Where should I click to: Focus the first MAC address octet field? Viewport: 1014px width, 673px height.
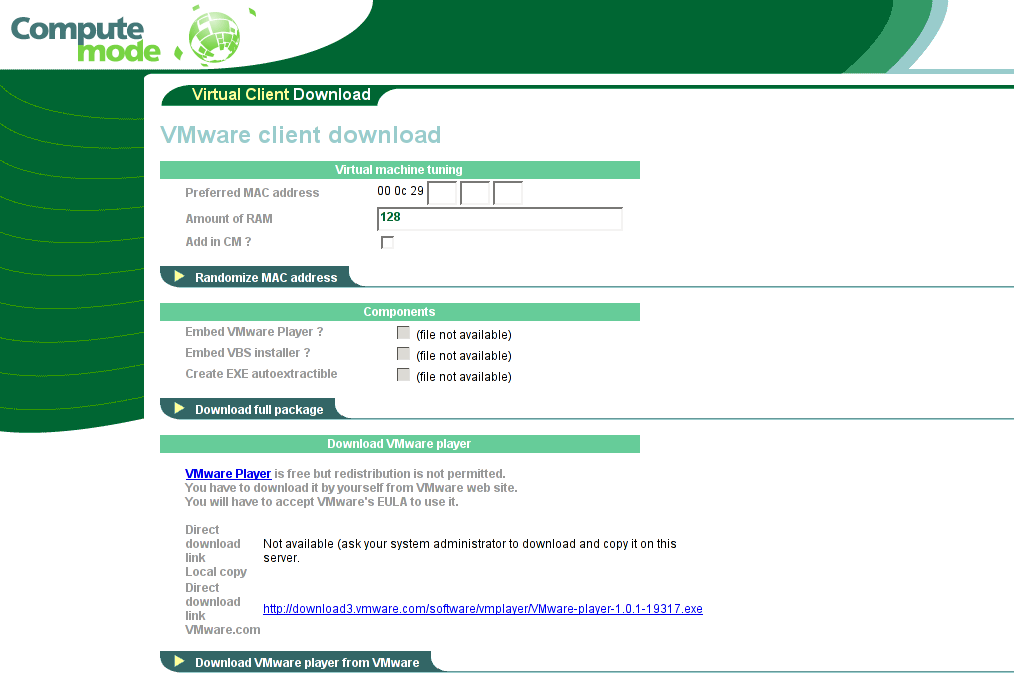click(442, 193)
